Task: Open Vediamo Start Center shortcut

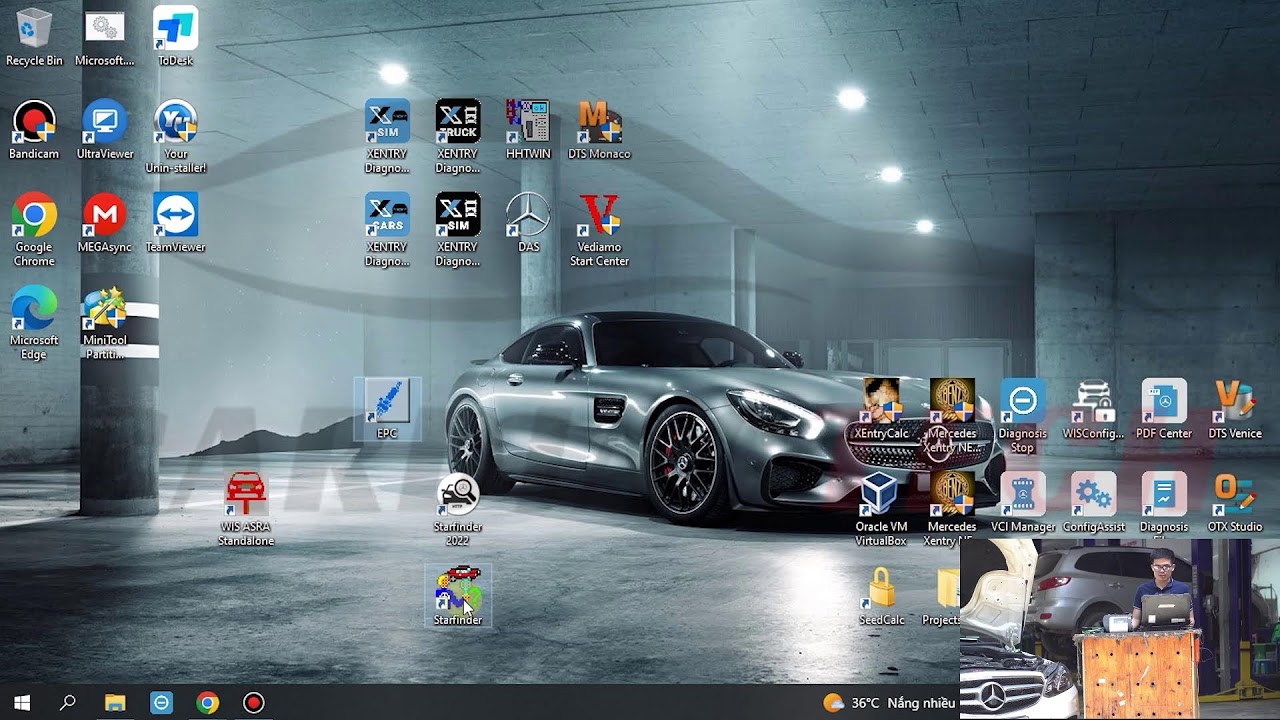Action: pos(599,216)
